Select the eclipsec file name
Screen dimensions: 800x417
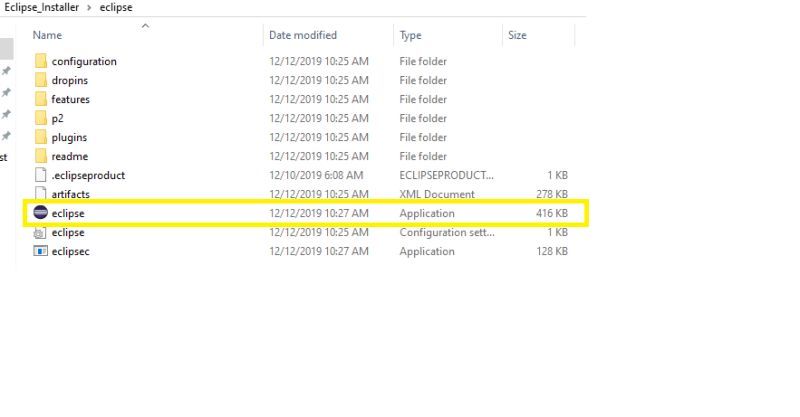click(x=70, y=251)
